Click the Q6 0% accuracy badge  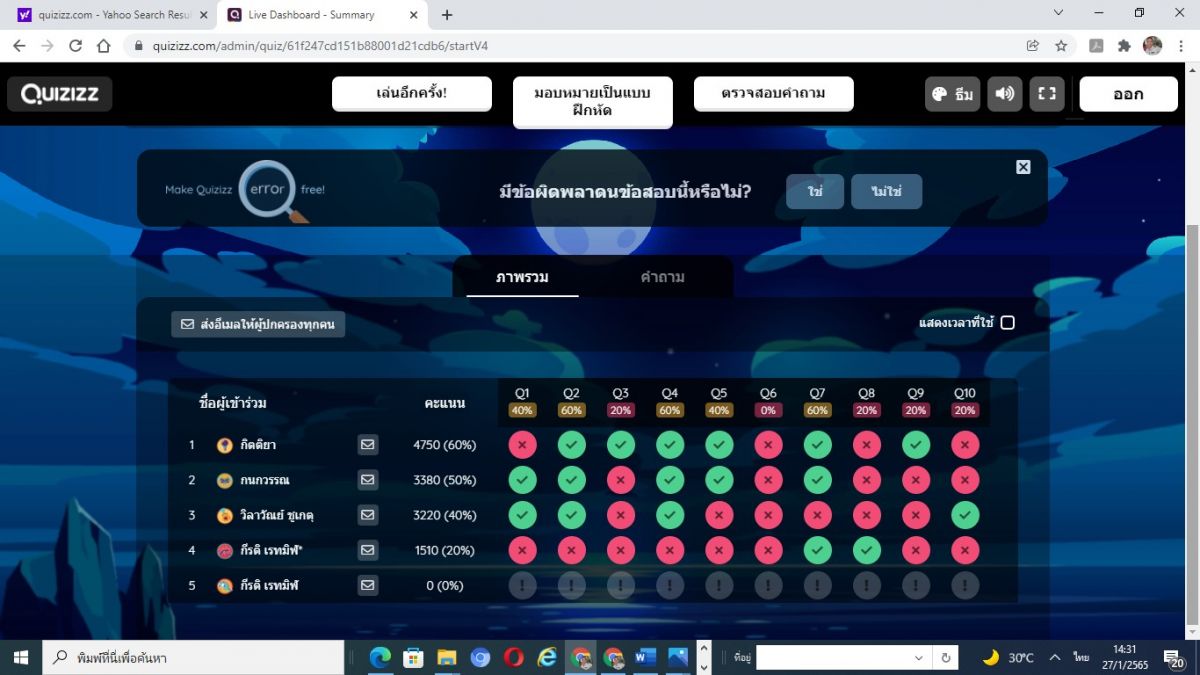(x=768, y=410)
